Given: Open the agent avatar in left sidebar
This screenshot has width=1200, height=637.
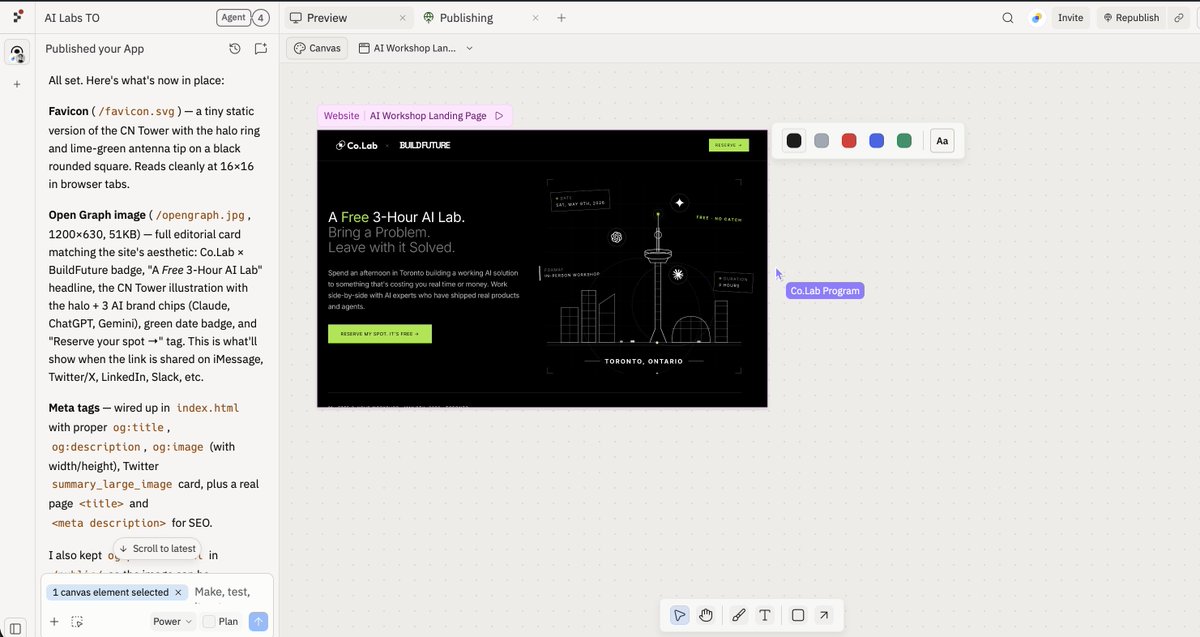Looking at the screenshot, I should coord(17,53).
